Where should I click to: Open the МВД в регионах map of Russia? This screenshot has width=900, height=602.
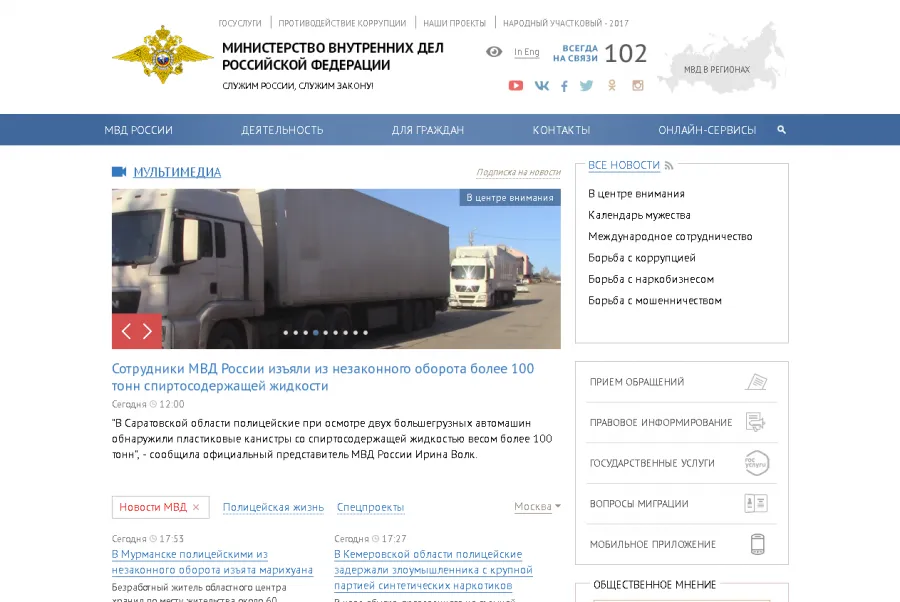pos(723,59)
